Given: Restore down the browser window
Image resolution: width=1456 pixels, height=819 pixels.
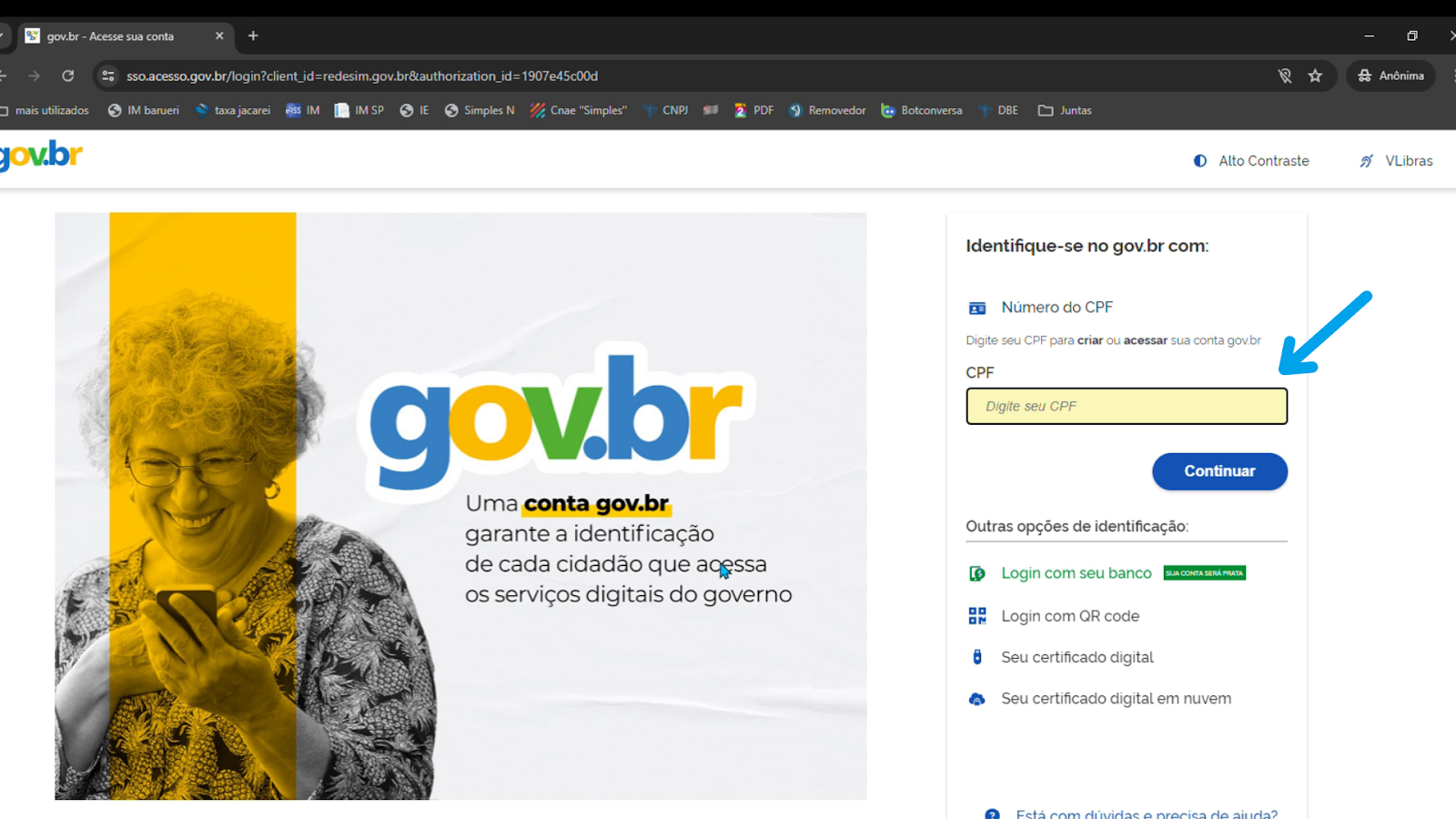Looking at the screenshot, I should tap(1412, 35).
